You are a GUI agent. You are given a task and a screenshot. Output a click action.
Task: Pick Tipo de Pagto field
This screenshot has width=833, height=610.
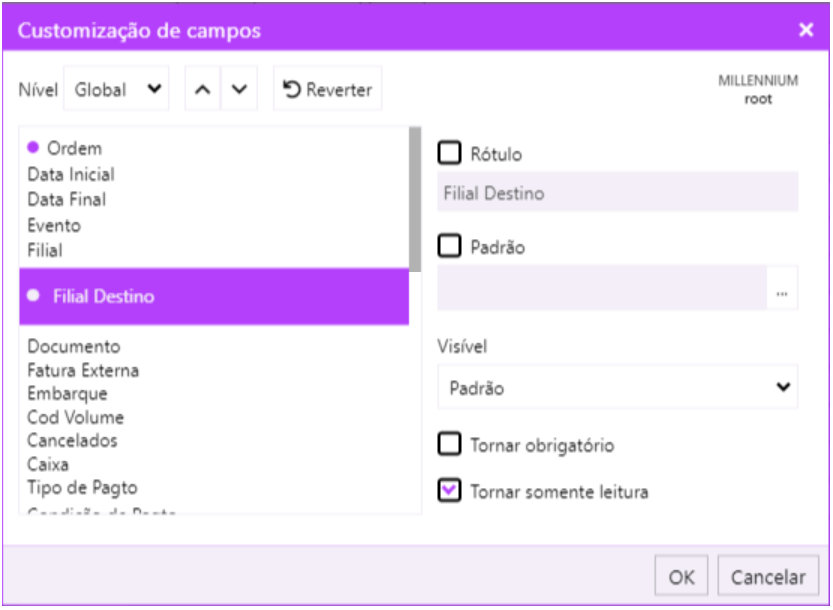(x=82, y=488)
